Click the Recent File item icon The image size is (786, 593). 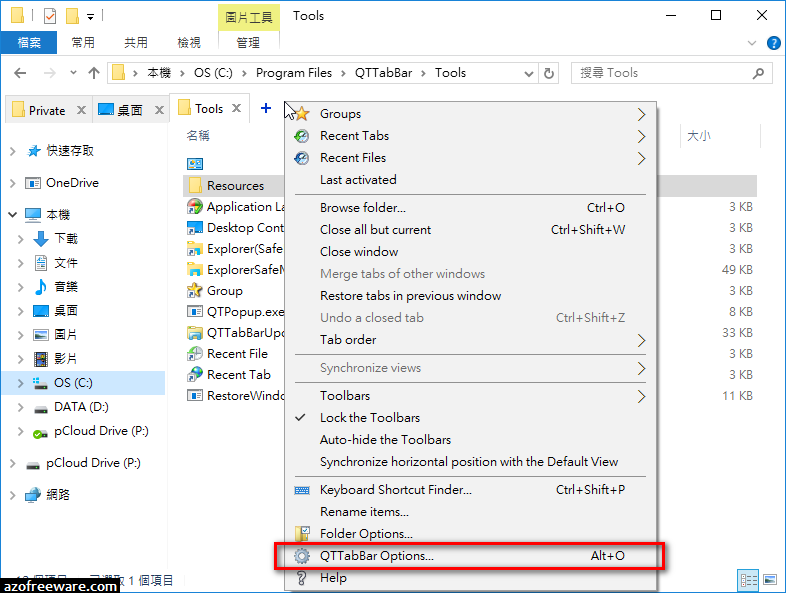coord(194,354)
